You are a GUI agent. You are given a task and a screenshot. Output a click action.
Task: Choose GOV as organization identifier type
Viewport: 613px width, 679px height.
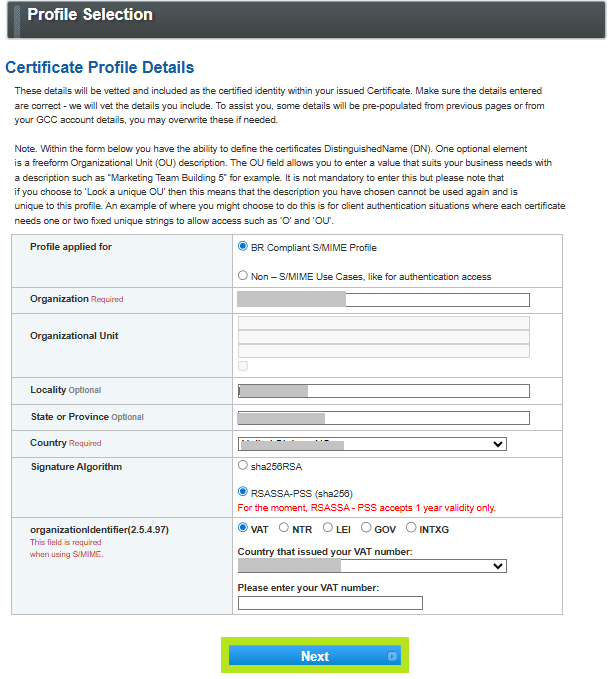click(366, 528)
